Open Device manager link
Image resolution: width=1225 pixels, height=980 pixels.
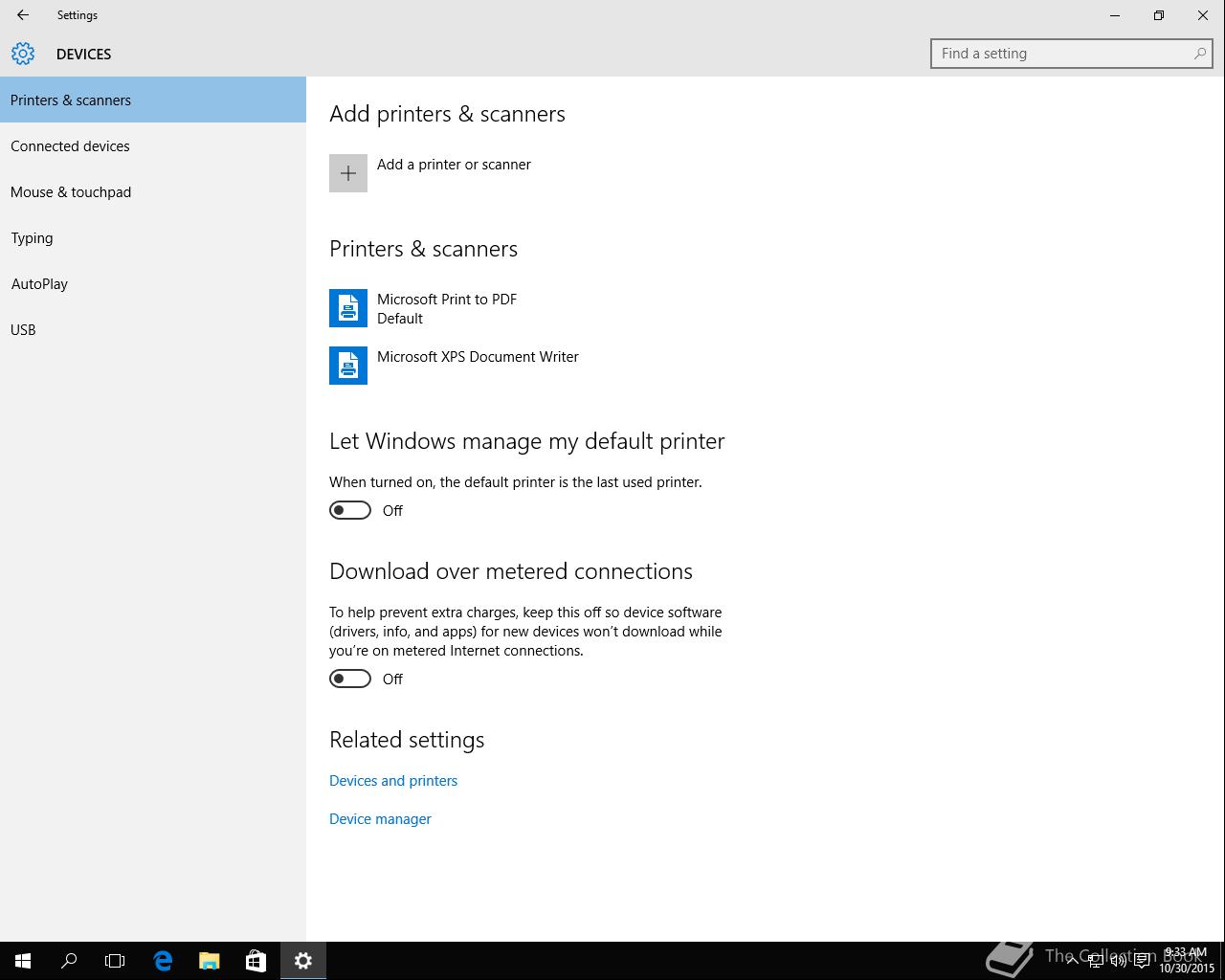click(x=380, y=819)
